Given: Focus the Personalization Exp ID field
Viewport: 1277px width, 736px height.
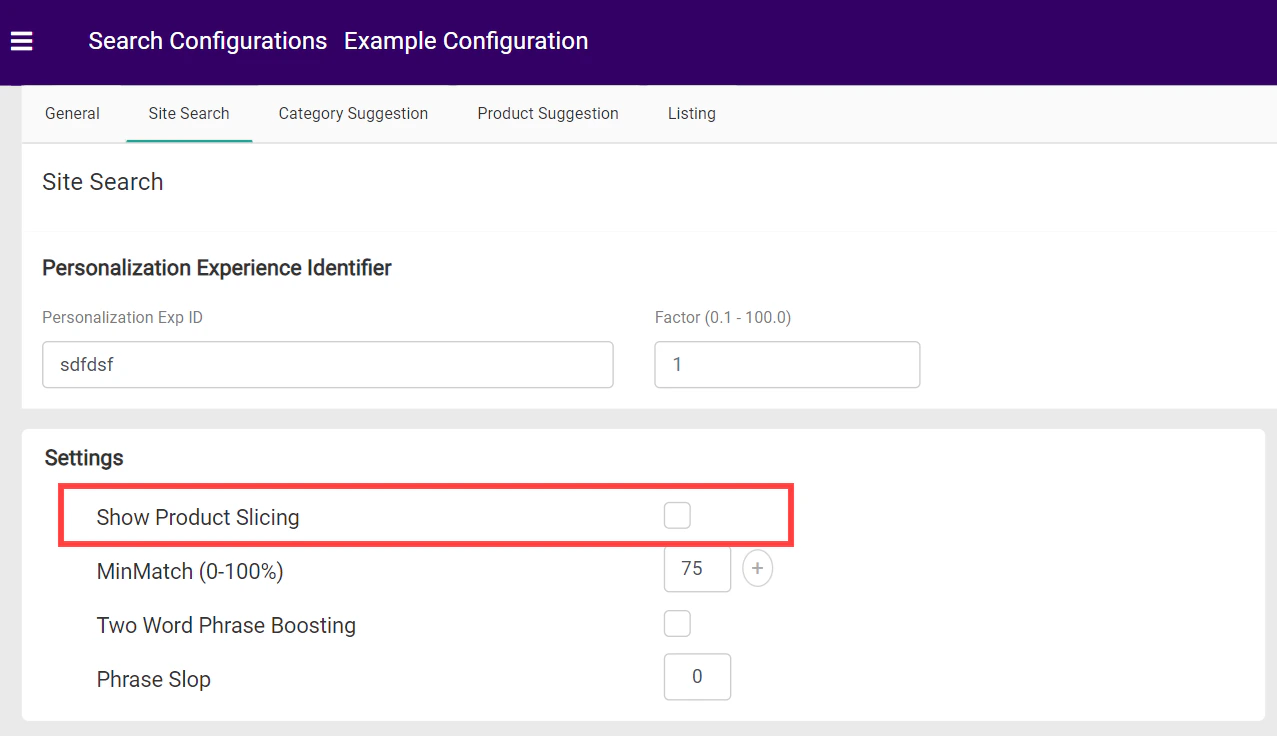Looking at the screenshot, I should tap(327, 365).
